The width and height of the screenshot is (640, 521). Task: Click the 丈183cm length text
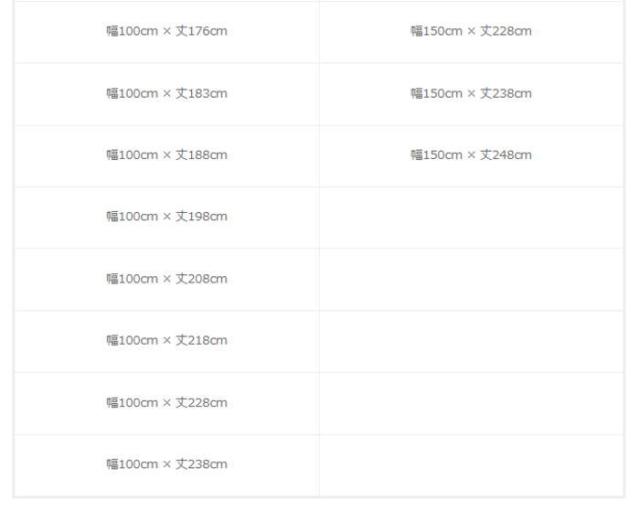click(x=203, y=94)
